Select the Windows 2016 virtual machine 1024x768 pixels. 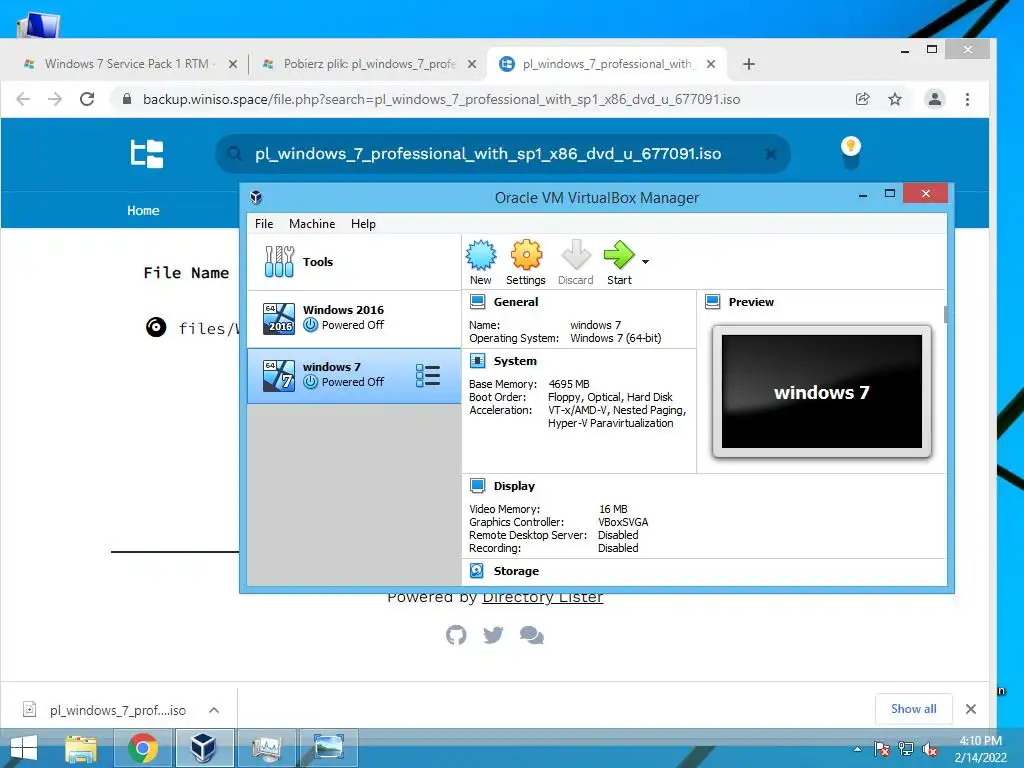[x=354, y=318]
